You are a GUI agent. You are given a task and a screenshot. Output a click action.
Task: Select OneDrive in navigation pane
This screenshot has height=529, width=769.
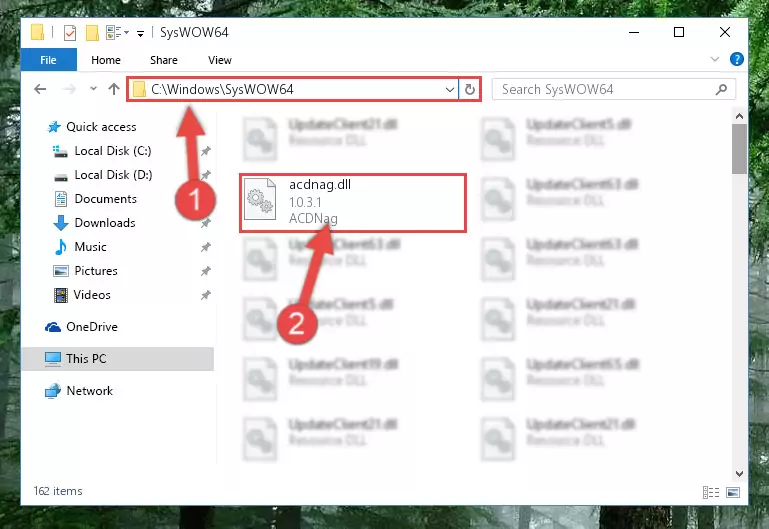click(x=92, y=327)
